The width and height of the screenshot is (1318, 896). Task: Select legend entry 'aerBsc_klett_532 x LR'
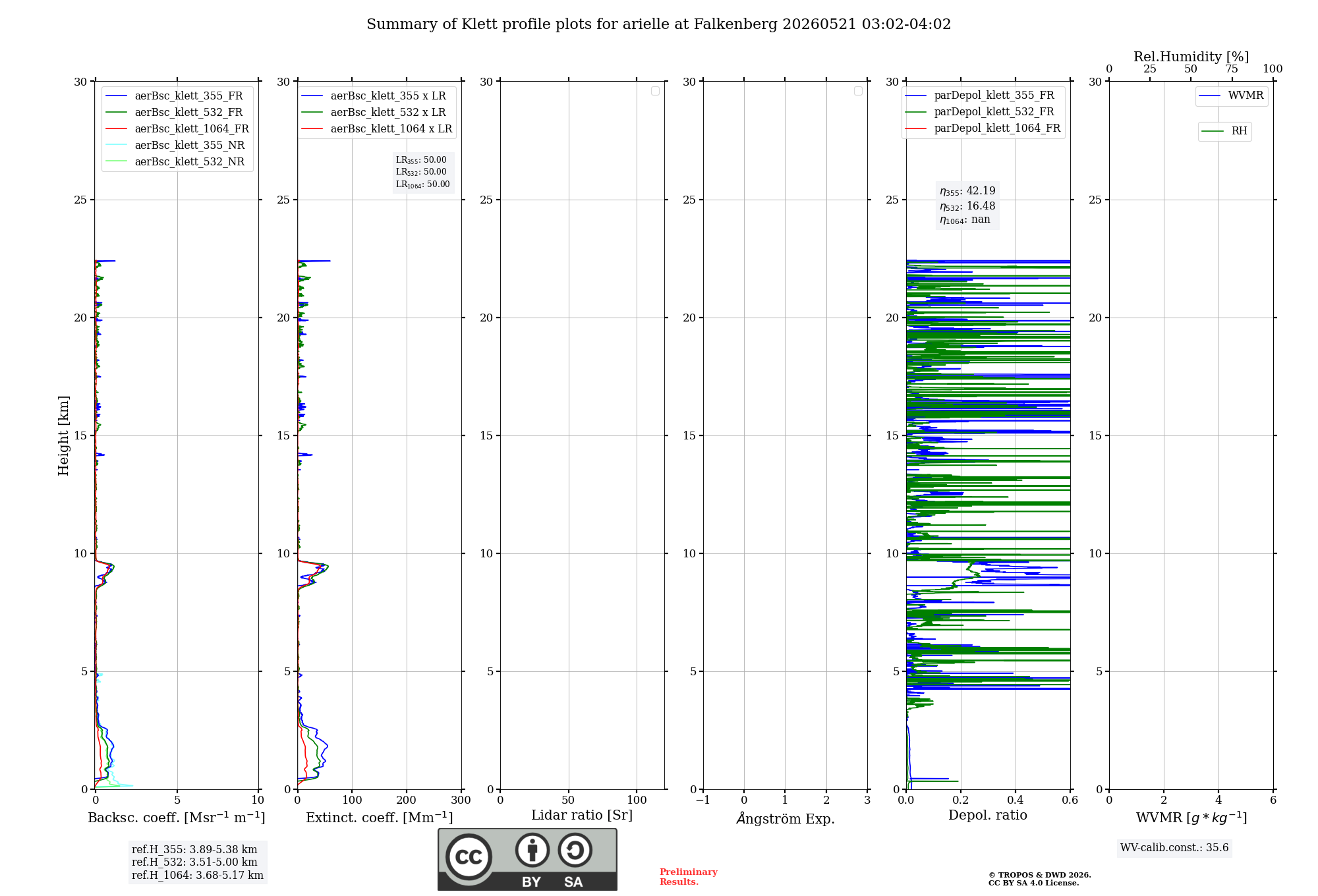coord(377,112)
